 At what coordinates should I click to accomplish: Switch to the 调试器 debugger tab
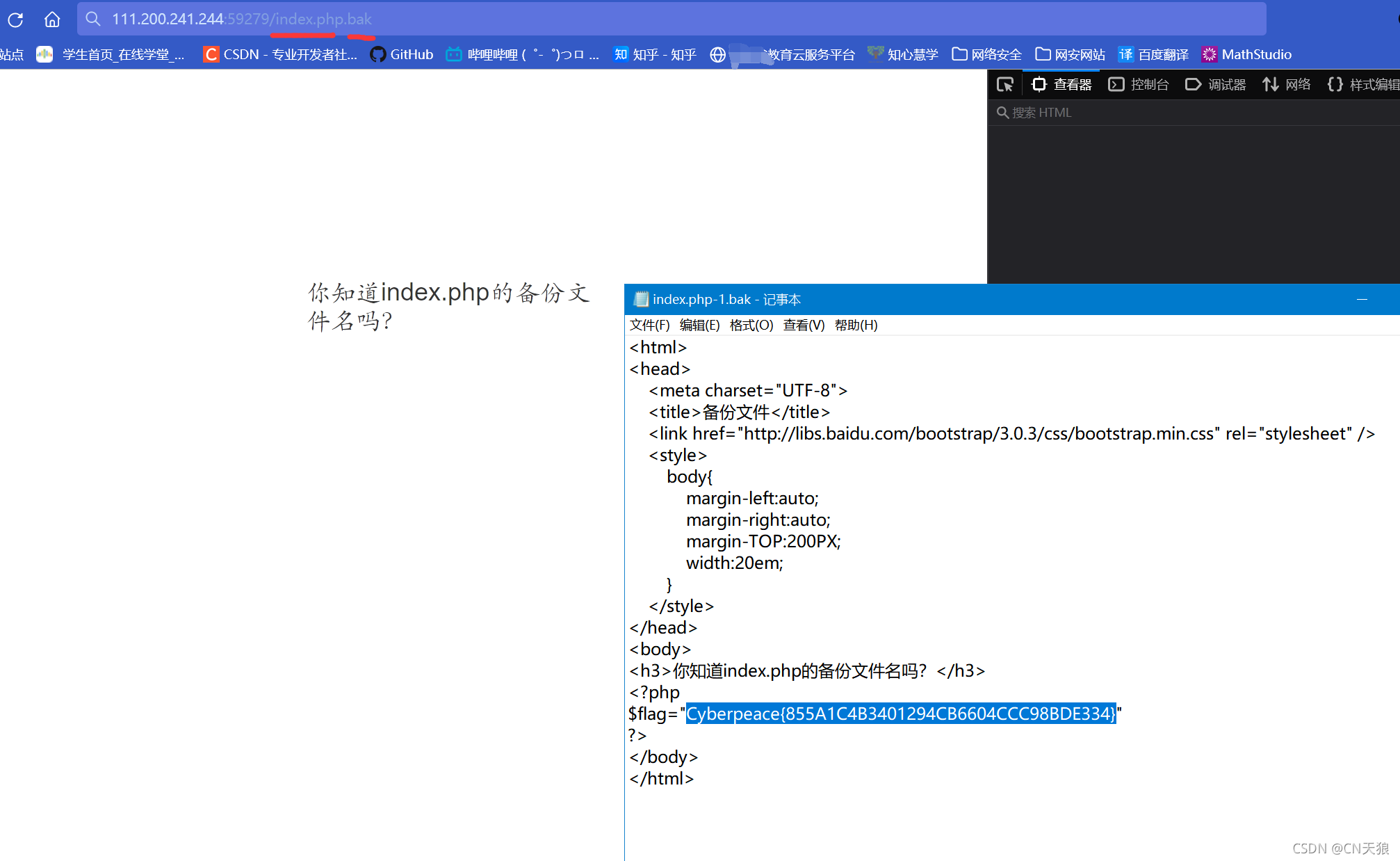pyautogui.click(x=1216, y=85)
